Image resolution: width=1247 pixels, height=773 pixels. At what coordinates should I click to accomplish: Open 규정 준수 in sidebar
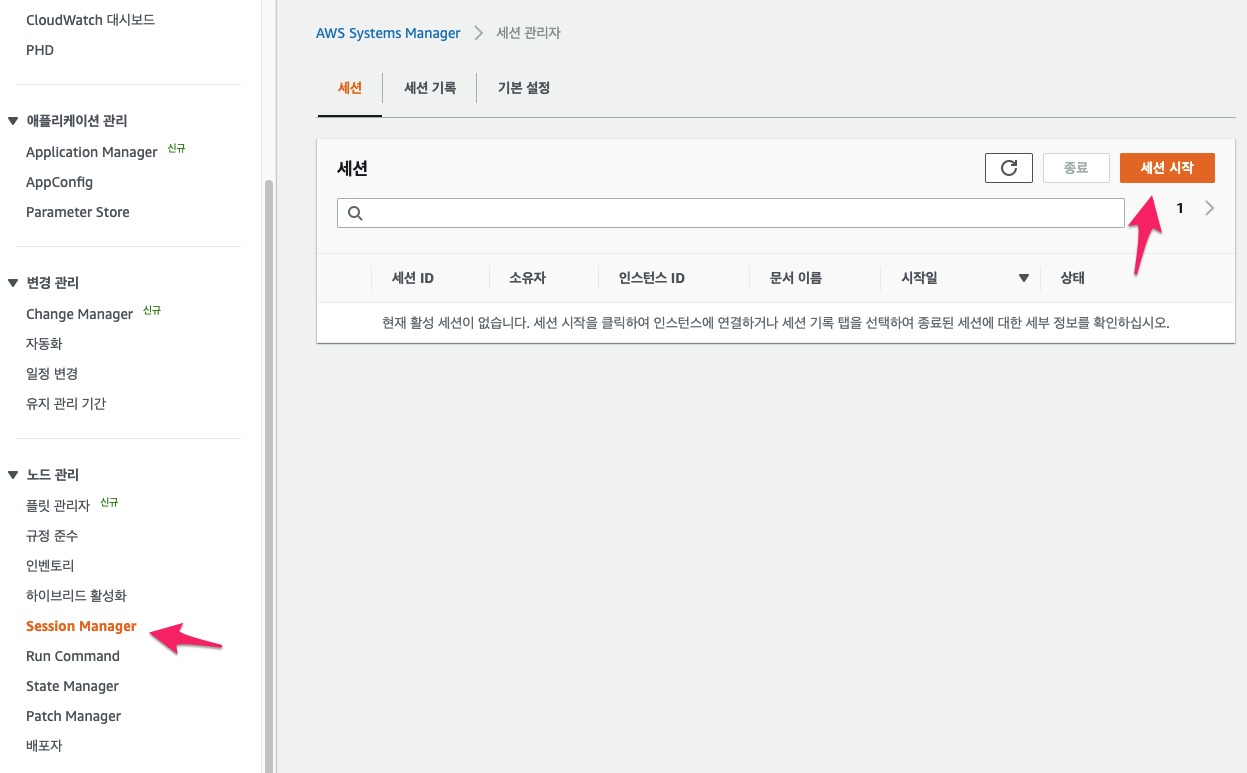pyautogui.click(x=52, y=536)
